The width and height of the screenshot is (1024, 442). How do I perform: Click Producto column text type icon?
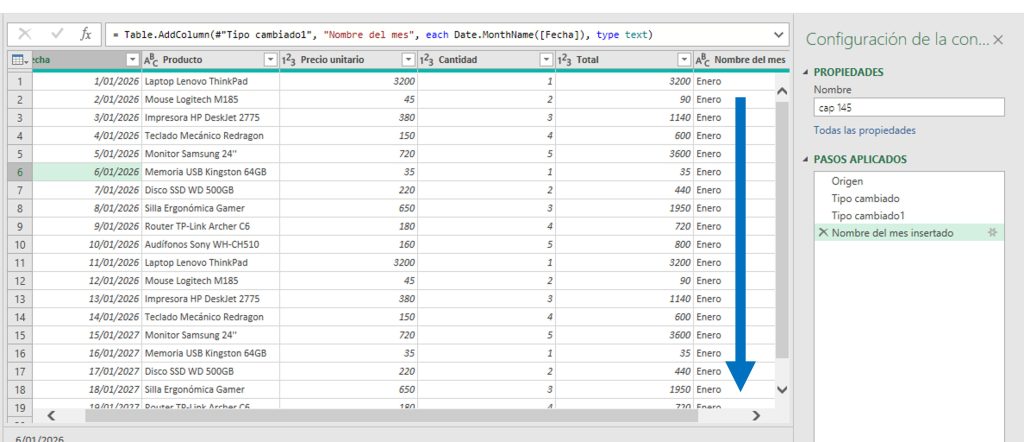(x=151, y=60)
